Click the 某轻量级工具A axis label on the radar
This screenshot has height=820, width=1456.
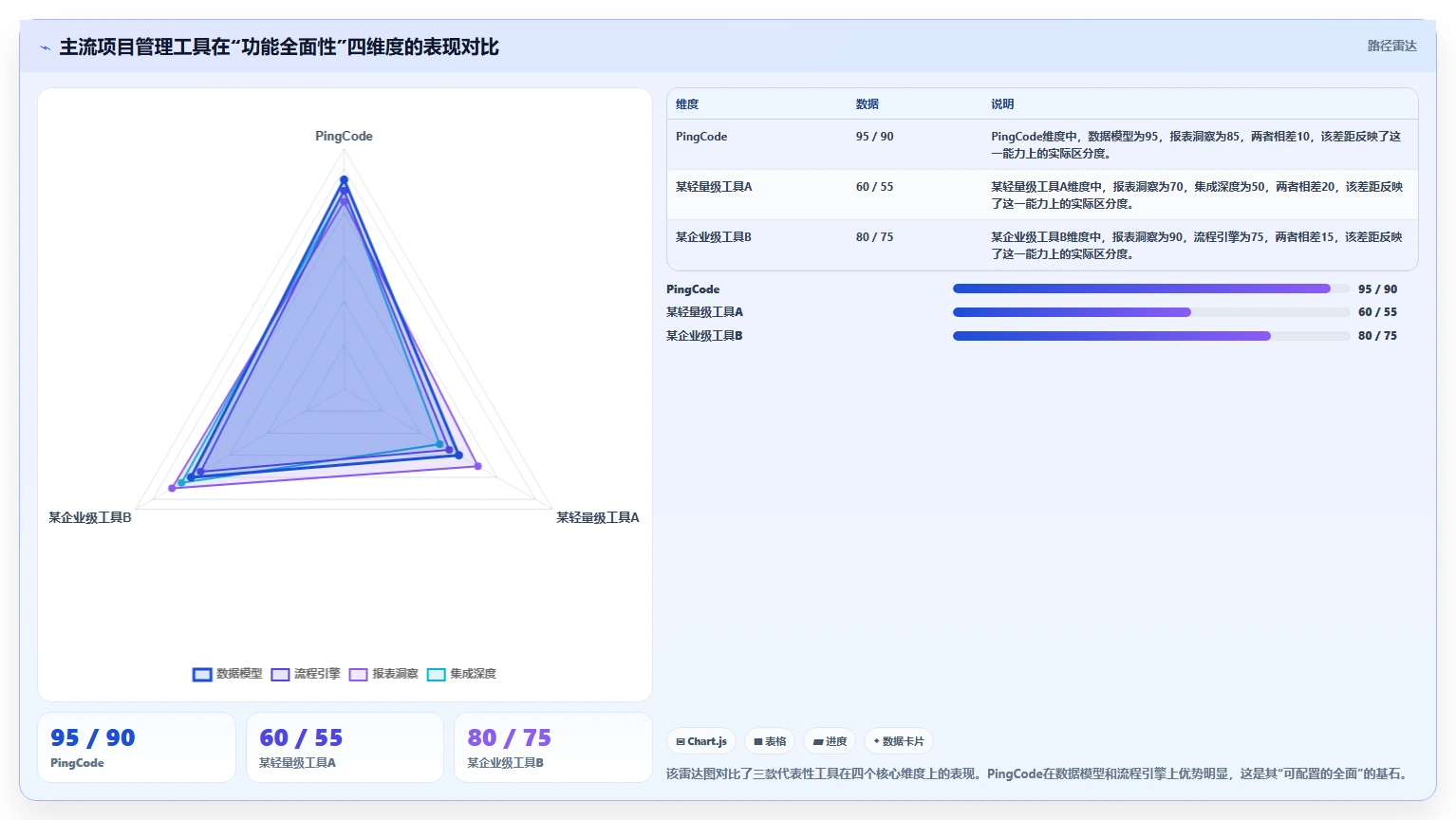(598, 517)
